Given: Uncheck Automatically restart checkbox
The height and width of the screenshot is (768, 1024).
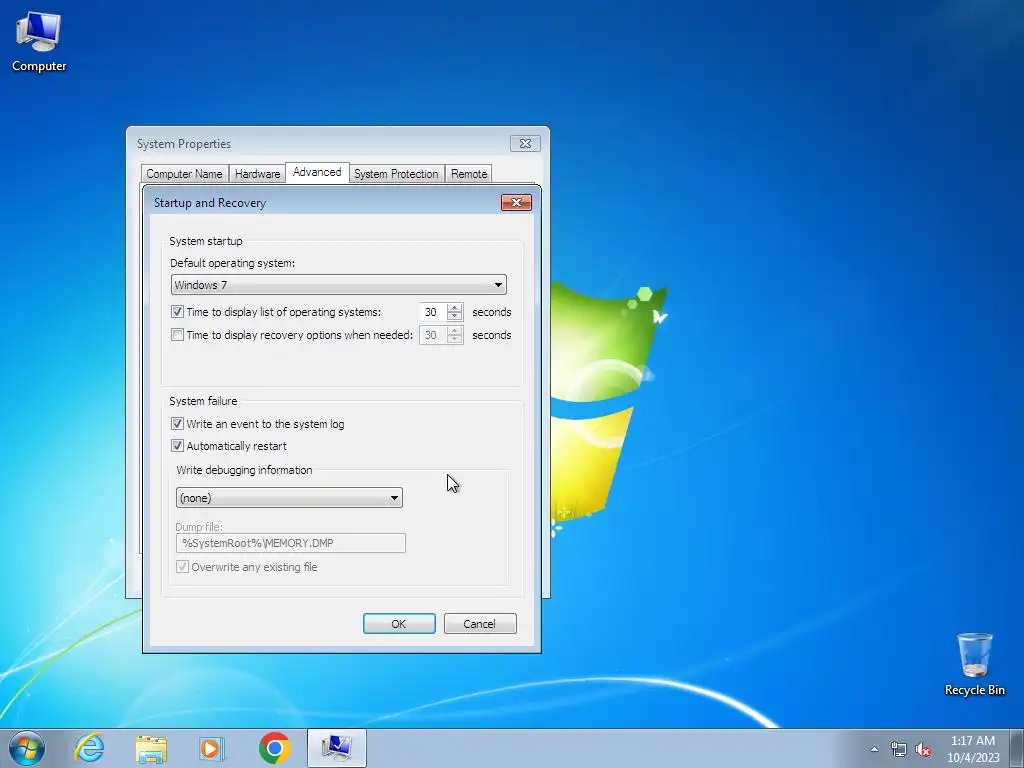Looking at the screenshot, I should [x=177, y=446].
